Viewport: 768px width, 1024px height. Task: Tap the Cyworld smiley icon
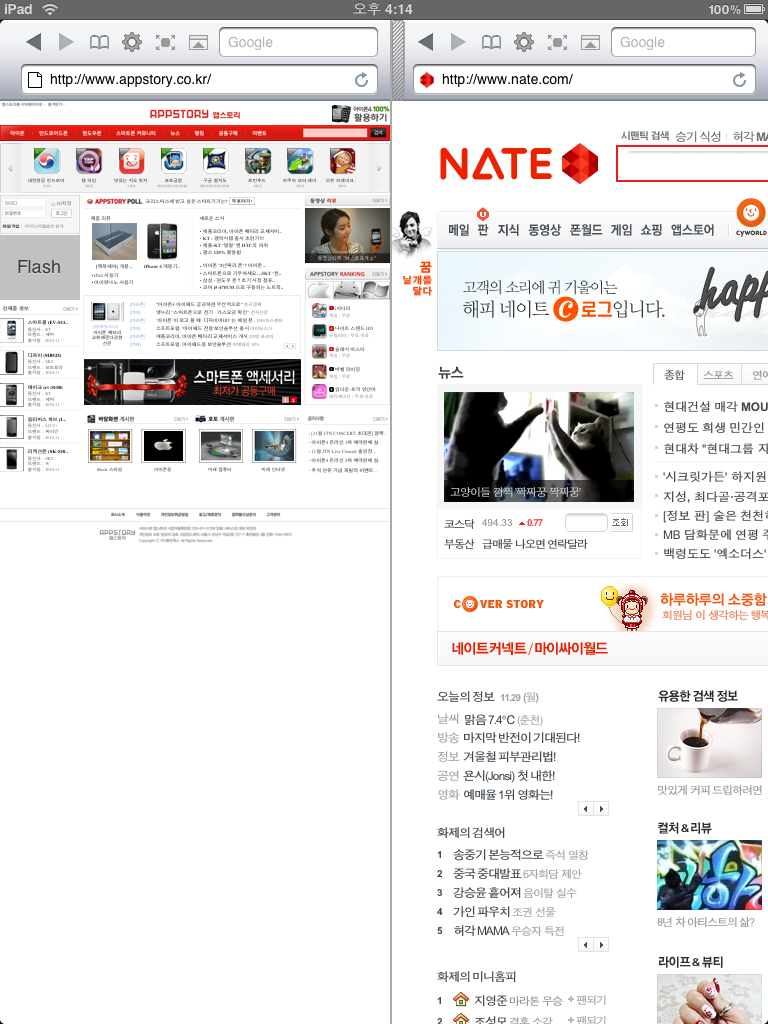click(750, 213)
